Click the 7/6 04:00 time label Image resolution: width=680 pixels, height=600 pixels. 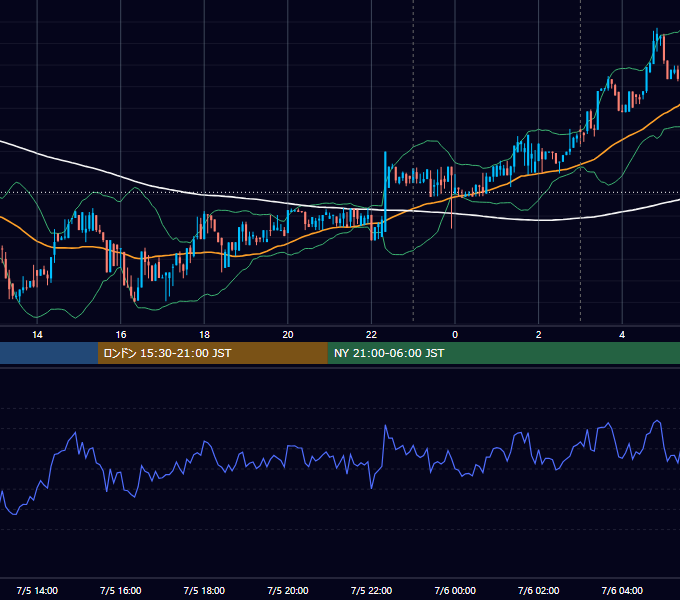622,590
